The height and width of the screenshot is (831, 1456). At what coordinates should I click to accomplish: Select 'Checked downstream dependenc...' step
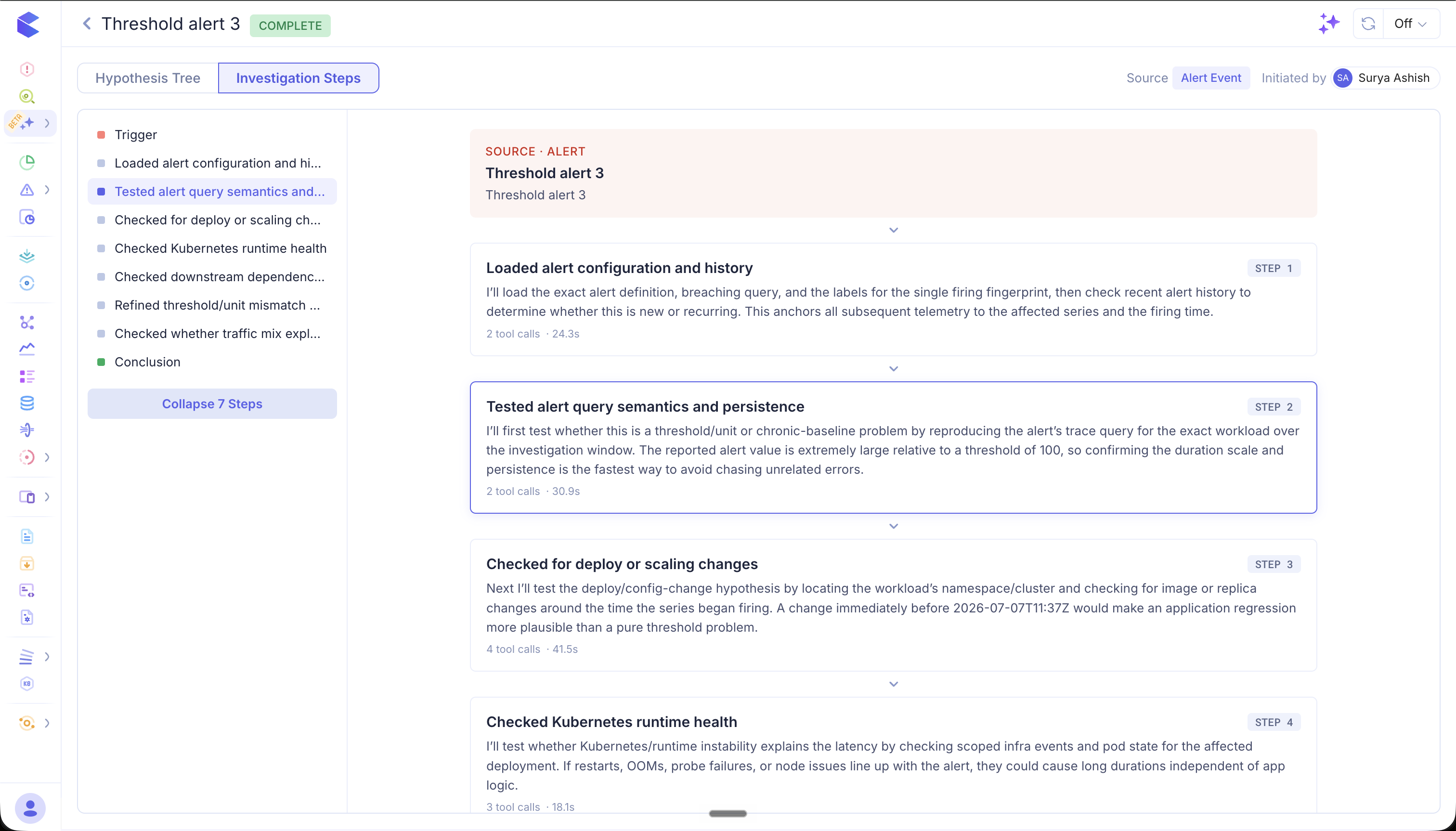coord(212,277)
